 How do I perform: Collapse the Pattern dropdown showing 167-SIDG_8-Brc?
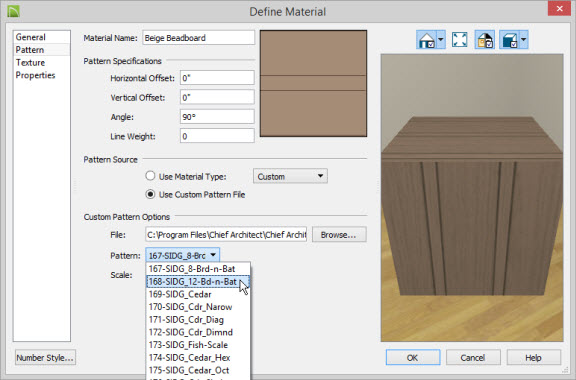coord(183,255)
